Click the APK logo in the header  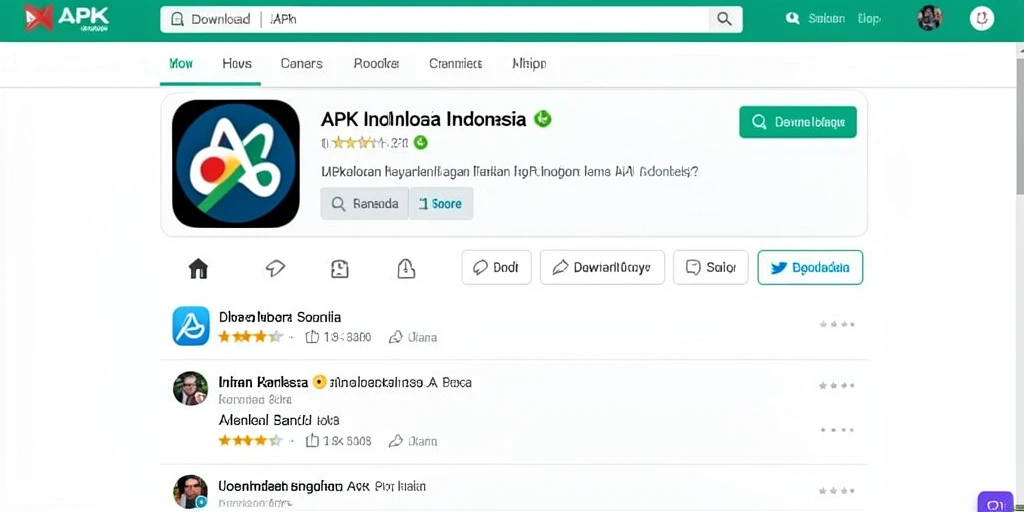(67, 18)
